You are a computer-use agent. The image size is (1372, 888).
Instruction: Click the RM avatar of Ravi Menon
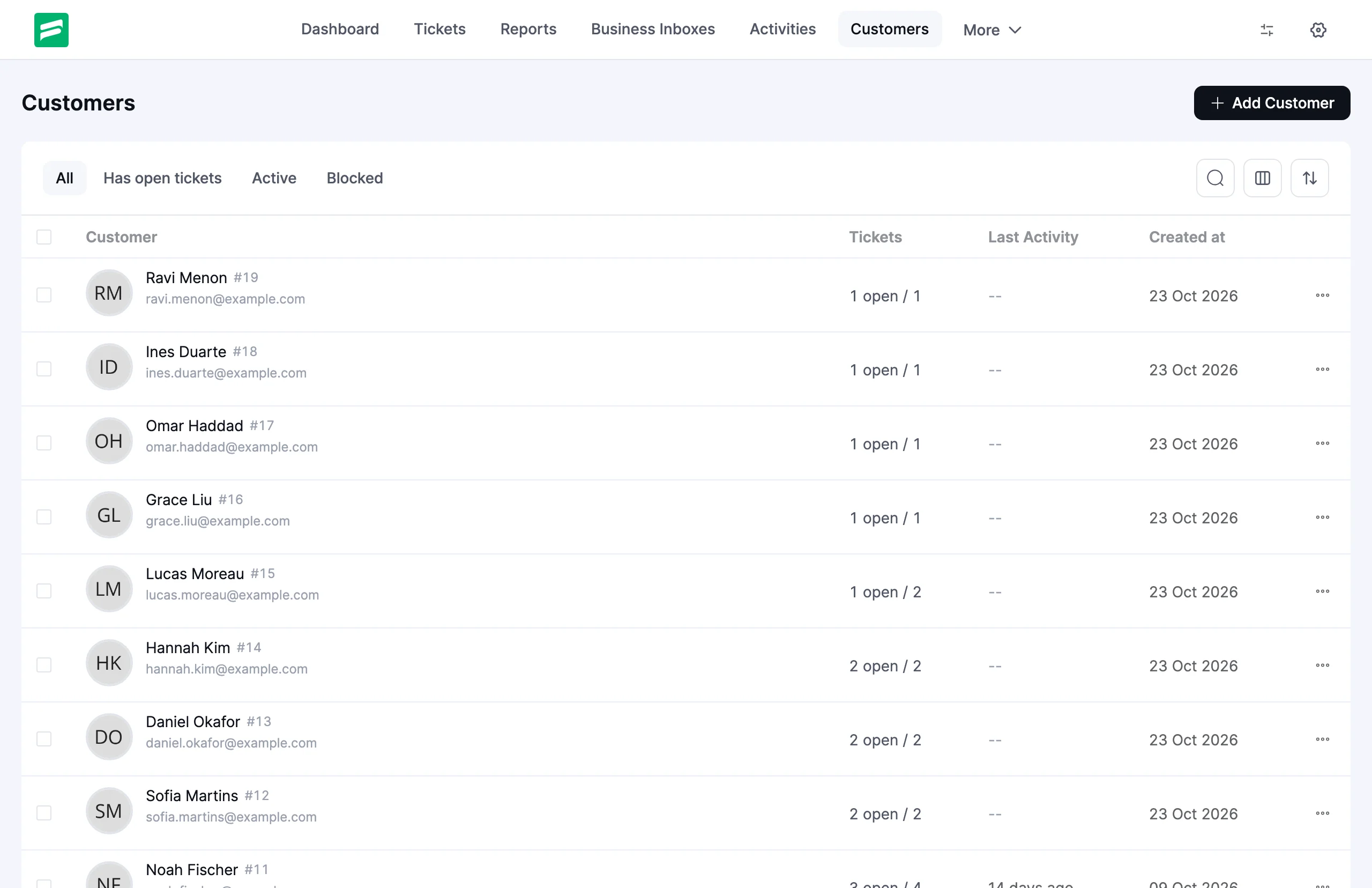109,293
